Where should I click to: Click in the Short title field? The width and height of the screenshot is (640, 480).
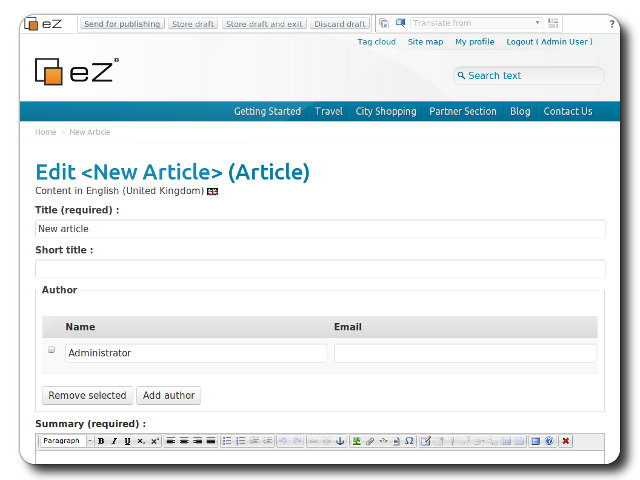[320, 268]
